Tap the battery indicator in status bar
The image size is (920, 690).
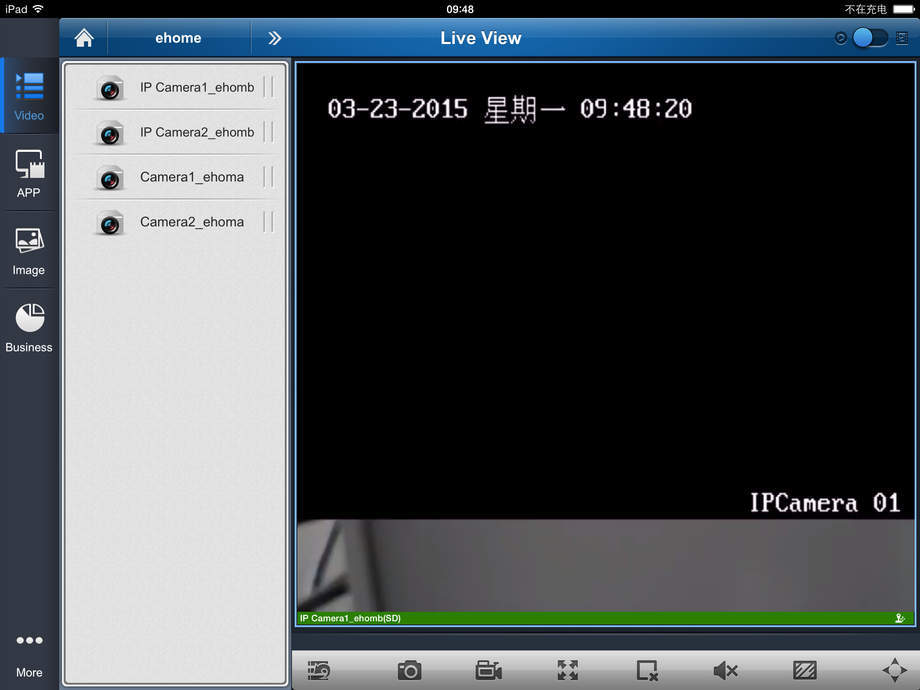pyautogui.click(x=904, y=9)
